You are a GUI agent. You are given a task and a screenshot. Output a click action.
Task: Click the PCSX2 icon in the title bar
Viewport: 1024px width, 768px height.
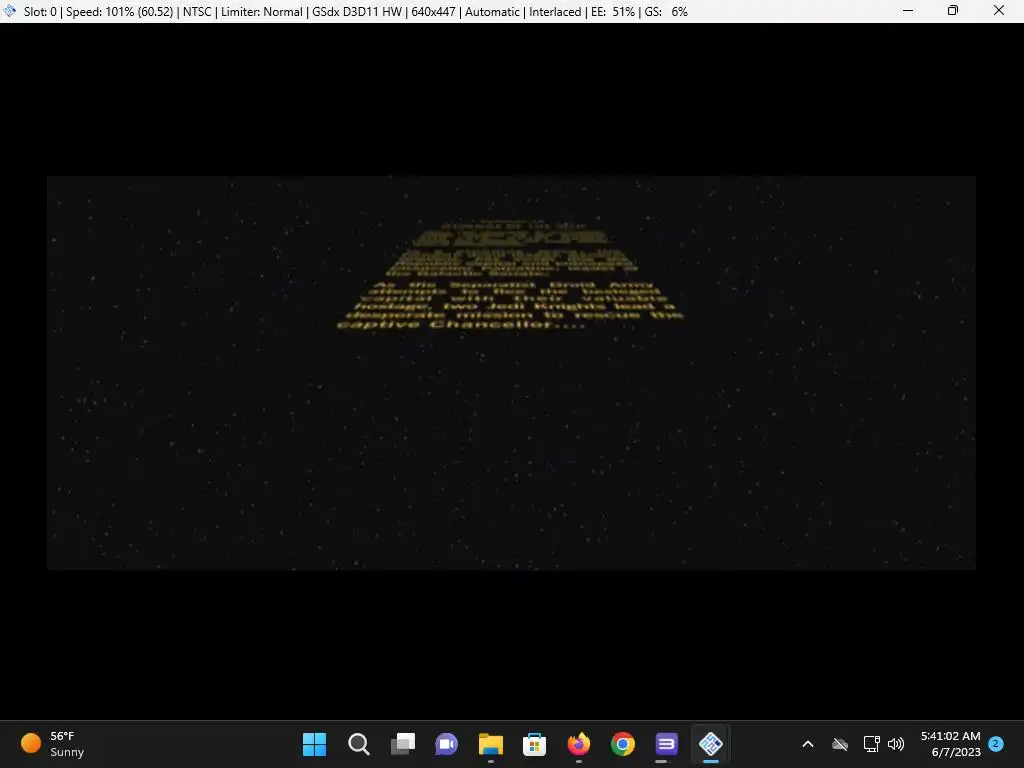pyautogui.click(x=9, y=11)
